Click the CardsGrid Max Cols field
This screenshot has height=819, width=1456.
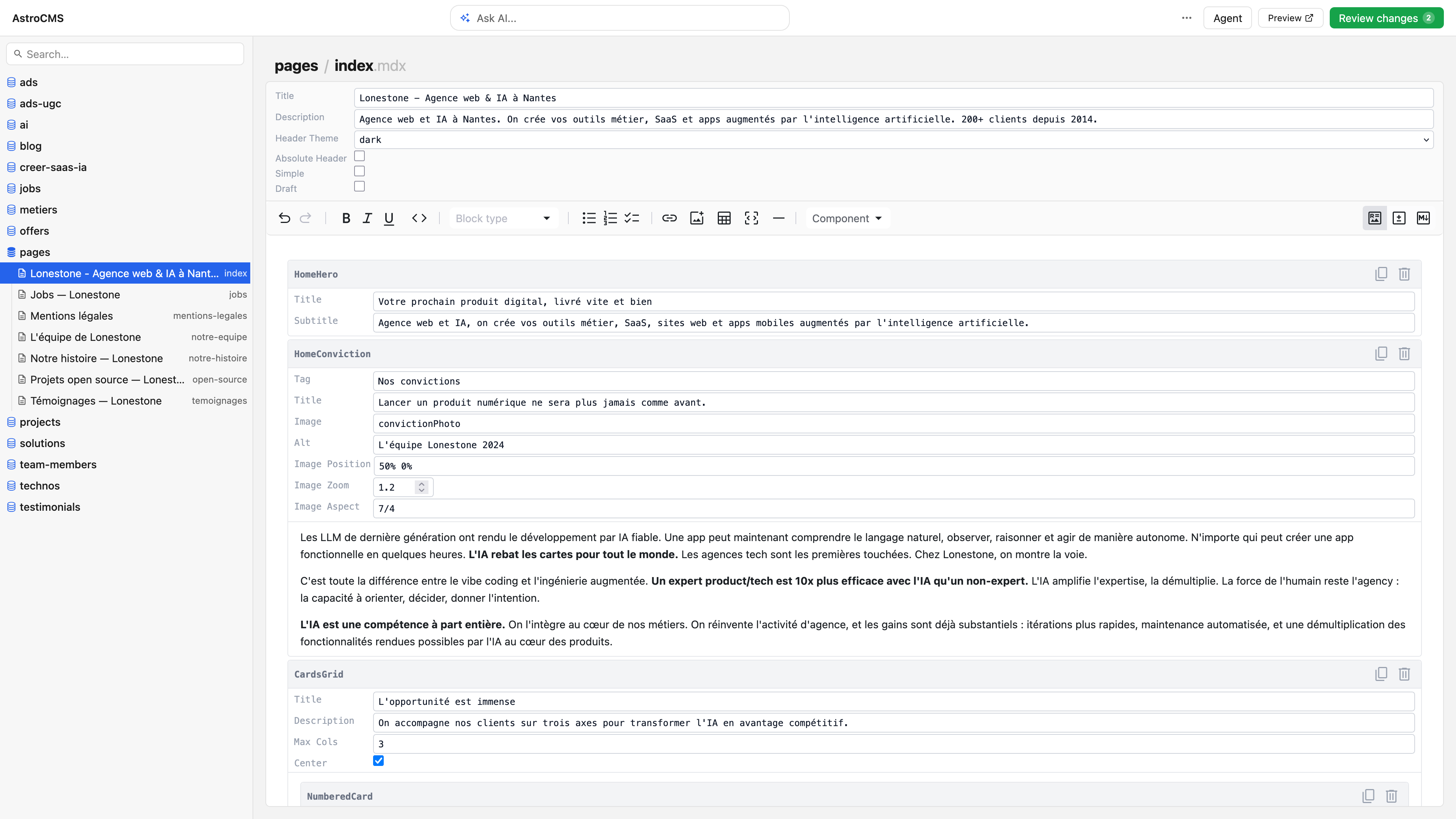point(893,744)
